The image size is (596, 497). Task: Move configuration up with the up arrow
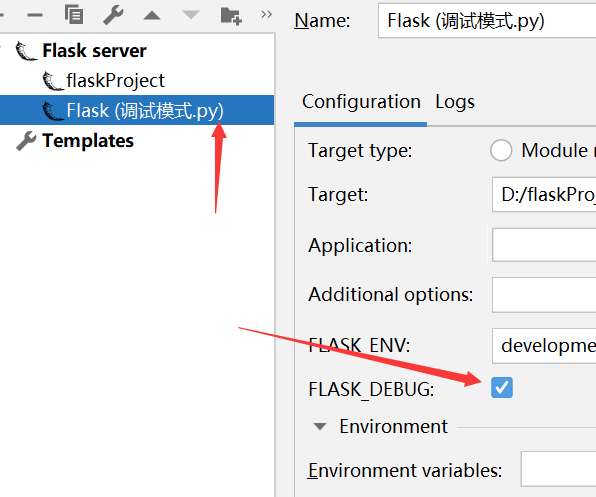point(152,16)
